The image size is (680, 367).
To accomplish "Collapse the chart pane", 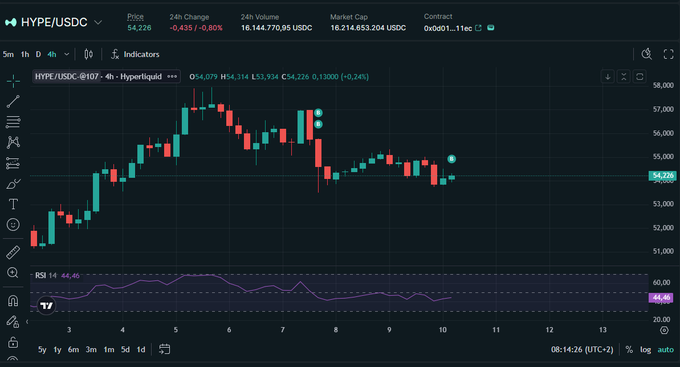I will [x=624, y=77].
